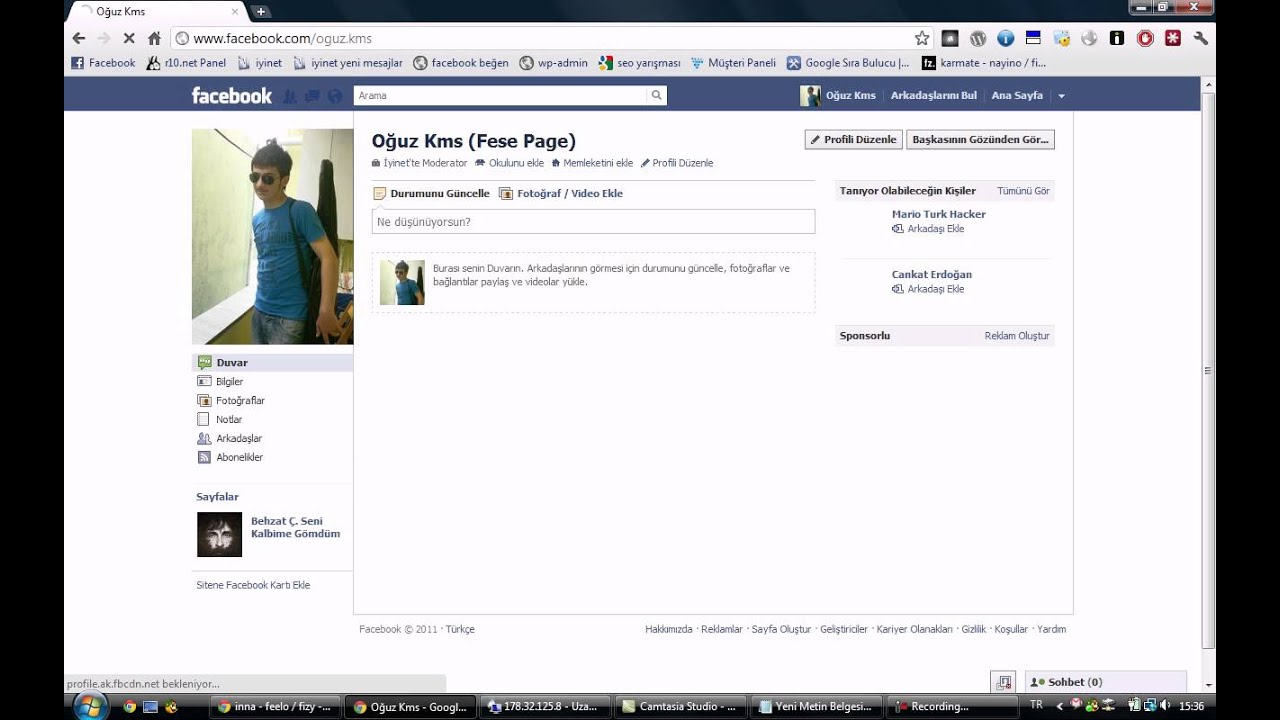Click the page vertical scrollbar
Viewport: 1280px width, 720px height.
(x=1208, y=370)
